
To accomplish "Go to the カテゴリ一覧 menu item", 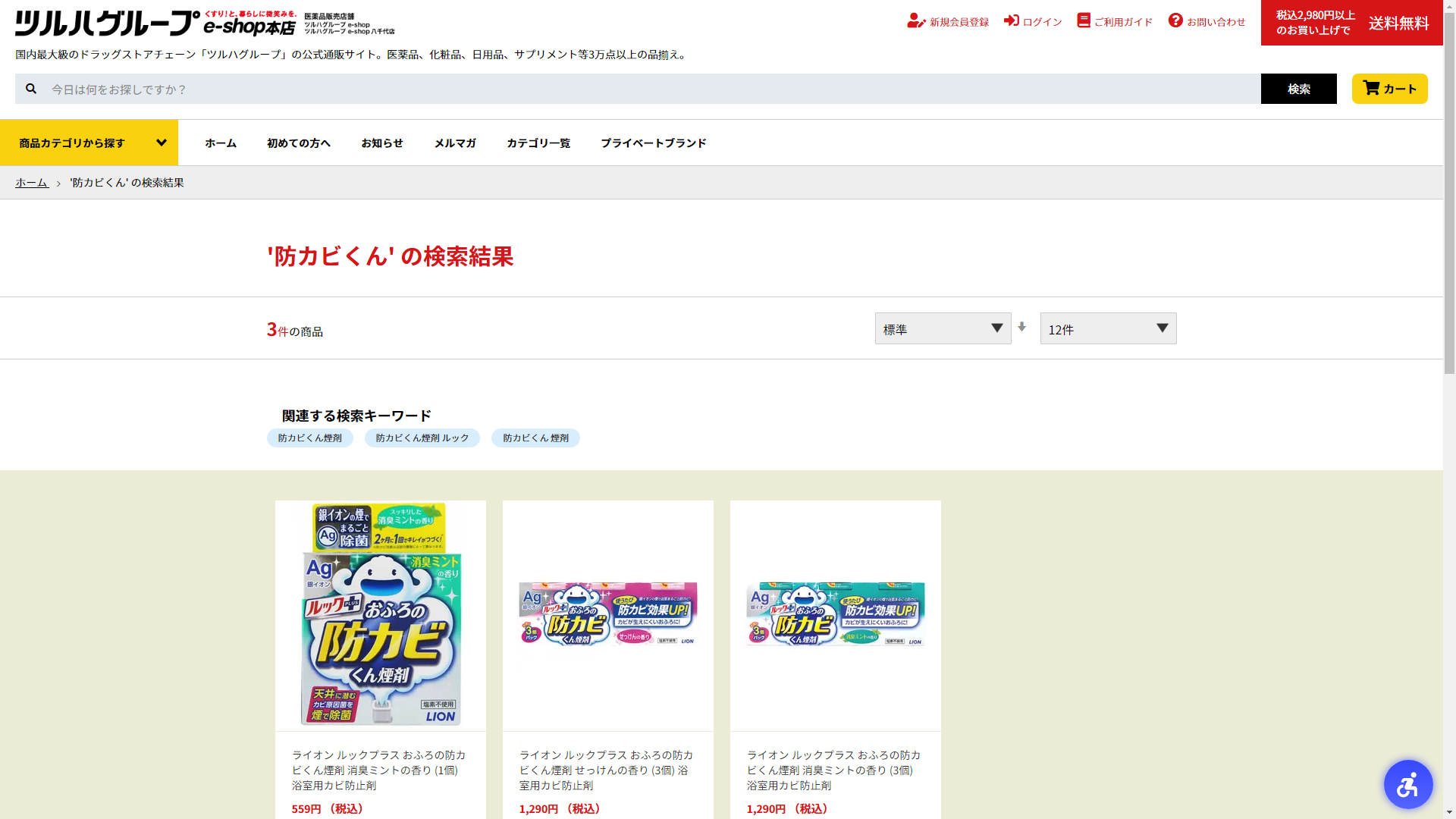I will point(538,143).
